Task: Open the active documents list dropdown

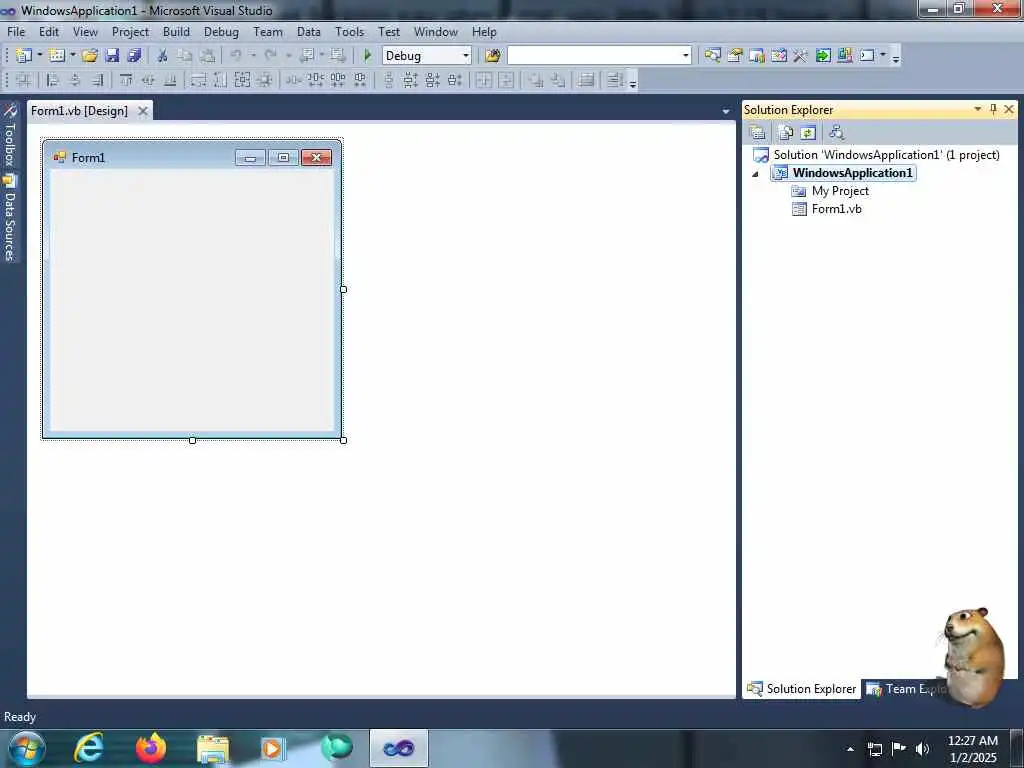Action: tap(726, 112)
